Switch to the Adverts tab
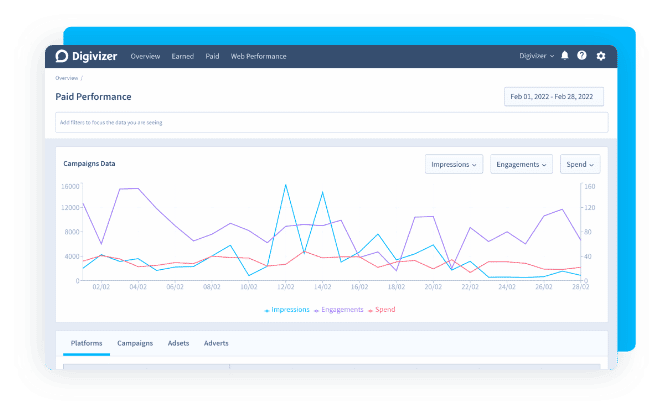 pyautogui.click(x=216, y=343)
